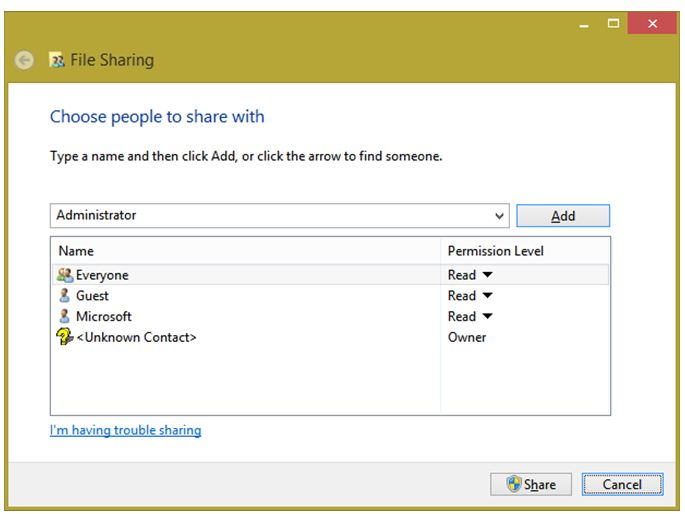Screen dimensions: 685x514
Task: Maximize the File Sharing window
Action: pyautogui.click(x=613, y=23)
